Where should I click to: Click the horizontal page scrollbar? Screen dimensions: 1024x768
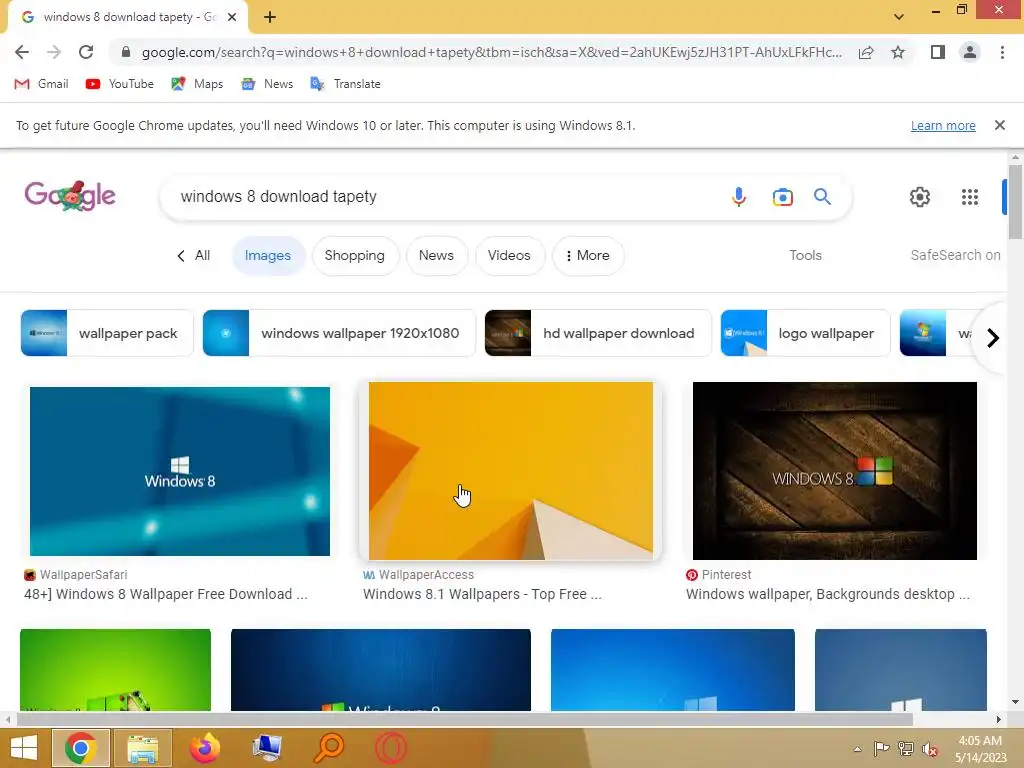point(464,720)
